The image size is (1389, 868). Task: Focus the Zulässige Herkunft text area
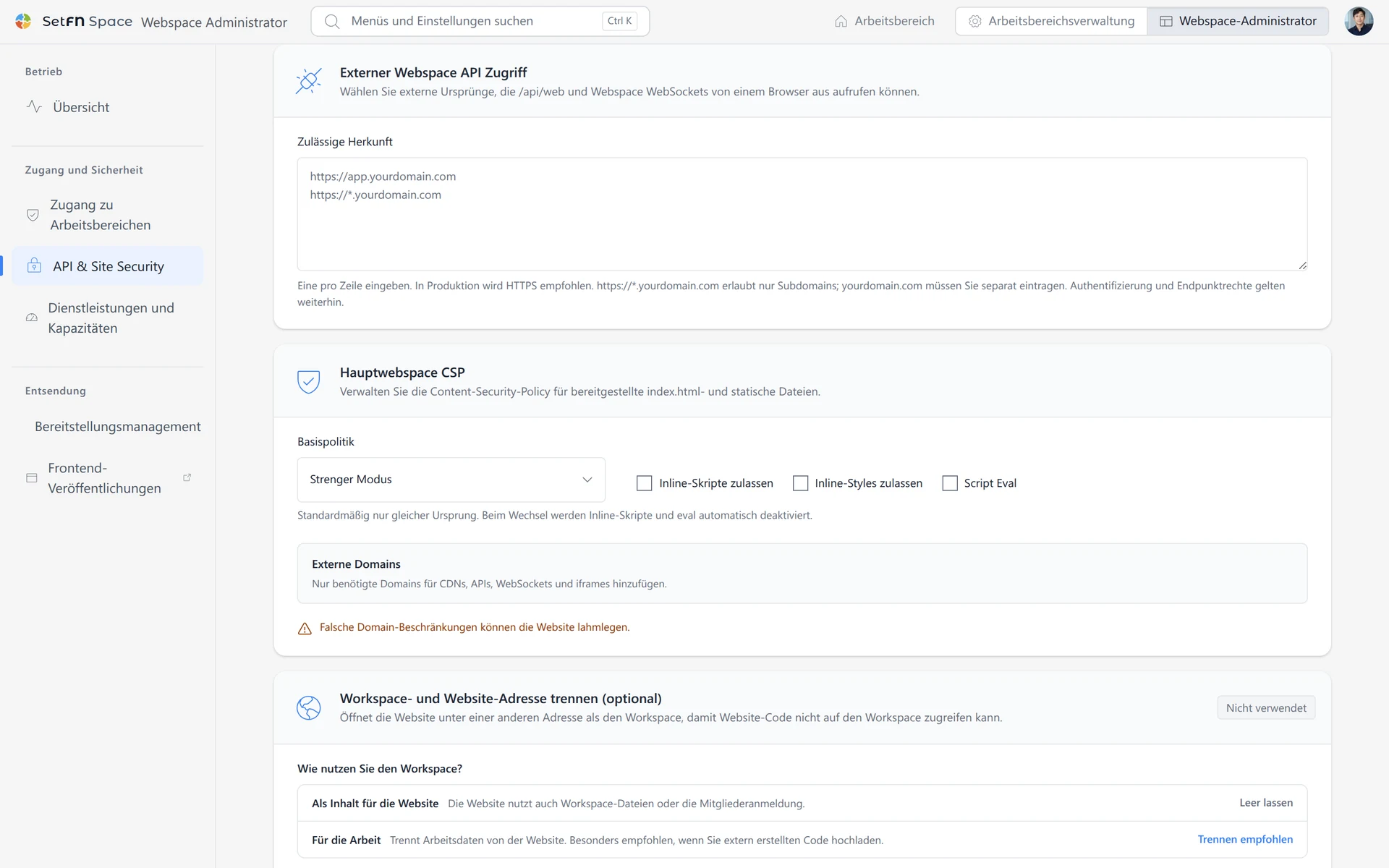pyautogui.click(x=802, y=214)
